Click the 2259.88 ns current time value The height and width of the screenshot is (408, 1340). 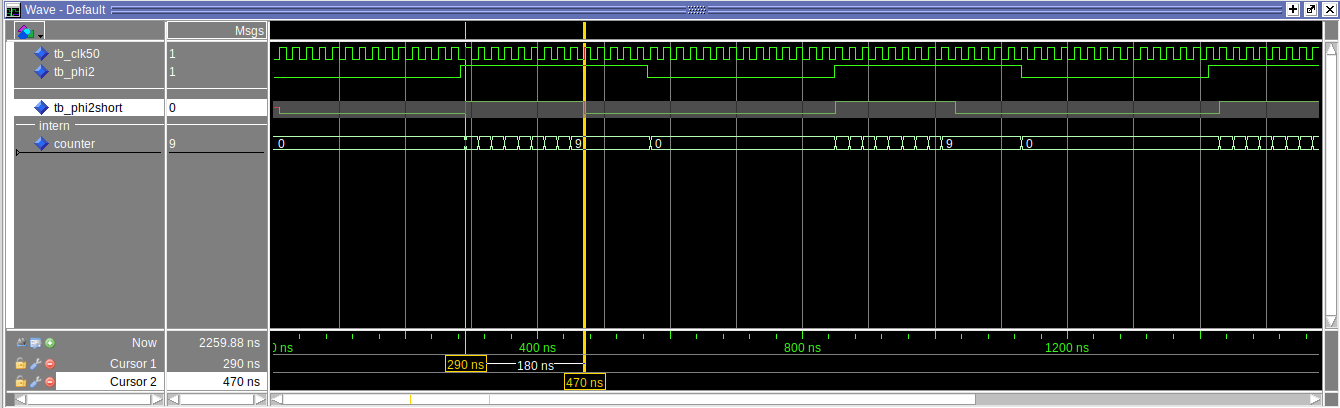(230, 343)
